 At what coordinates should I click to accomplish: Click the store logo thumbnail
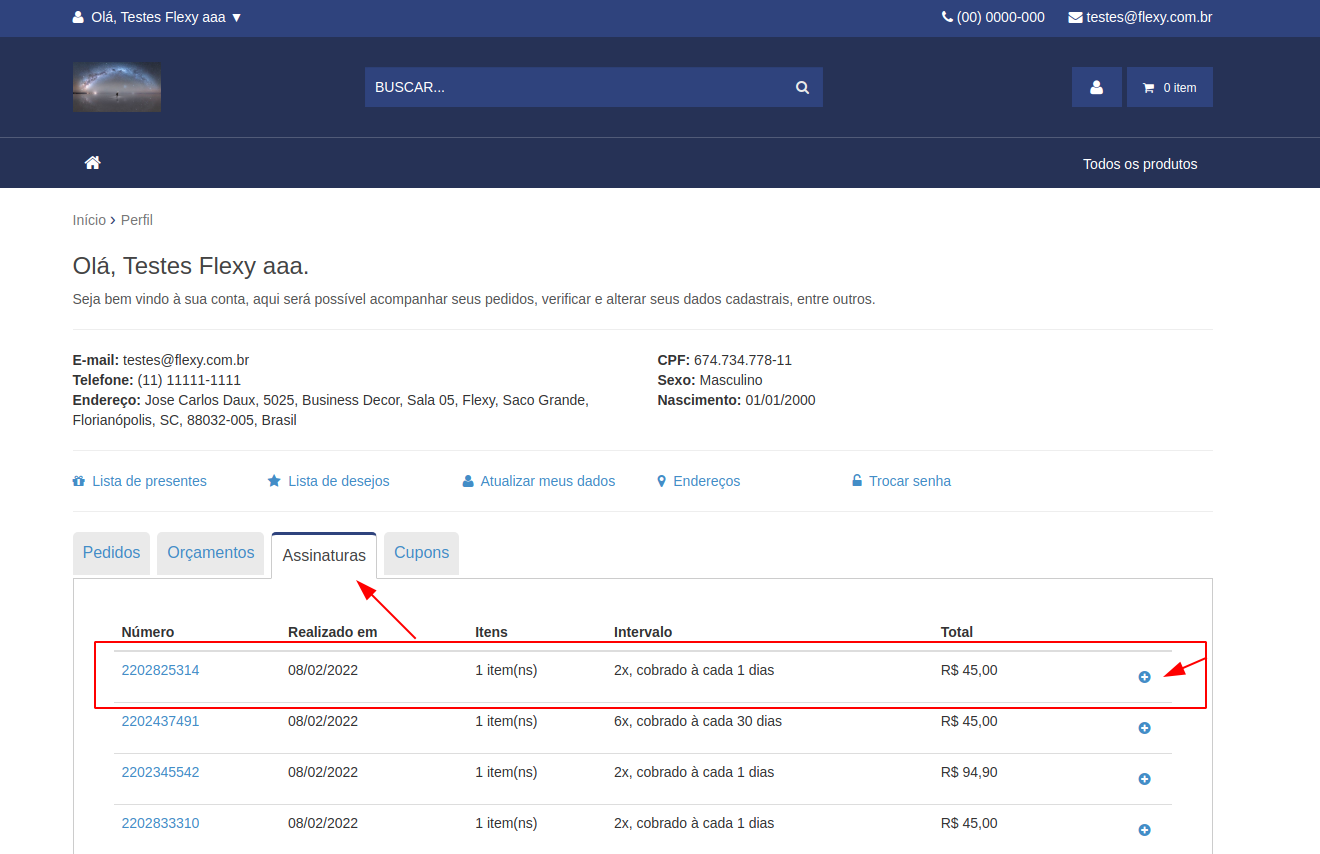tap(117, 87)
